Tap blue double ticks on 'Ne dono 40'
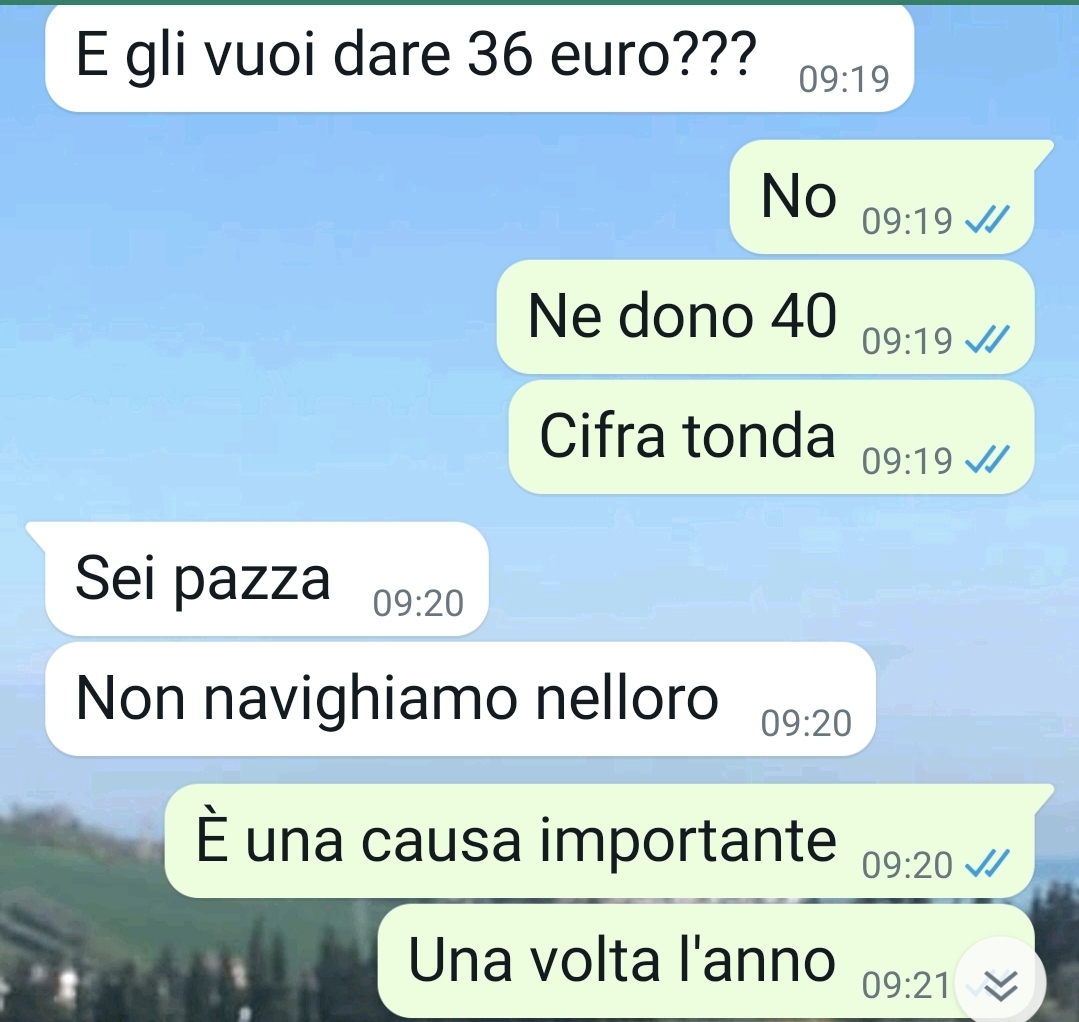The width and height of the screenshot is (1079, 1022). (x=987, y=339)
